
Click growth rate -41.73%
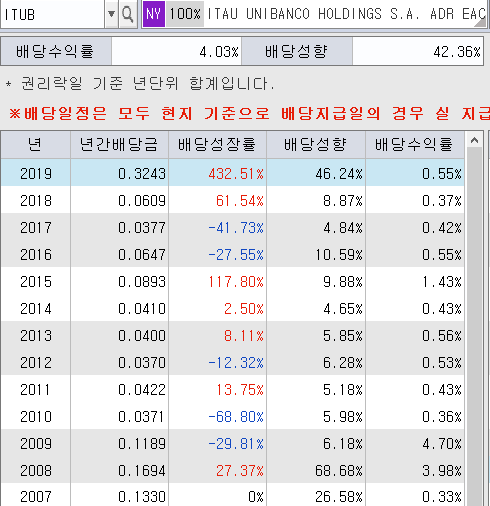point(236,228)
